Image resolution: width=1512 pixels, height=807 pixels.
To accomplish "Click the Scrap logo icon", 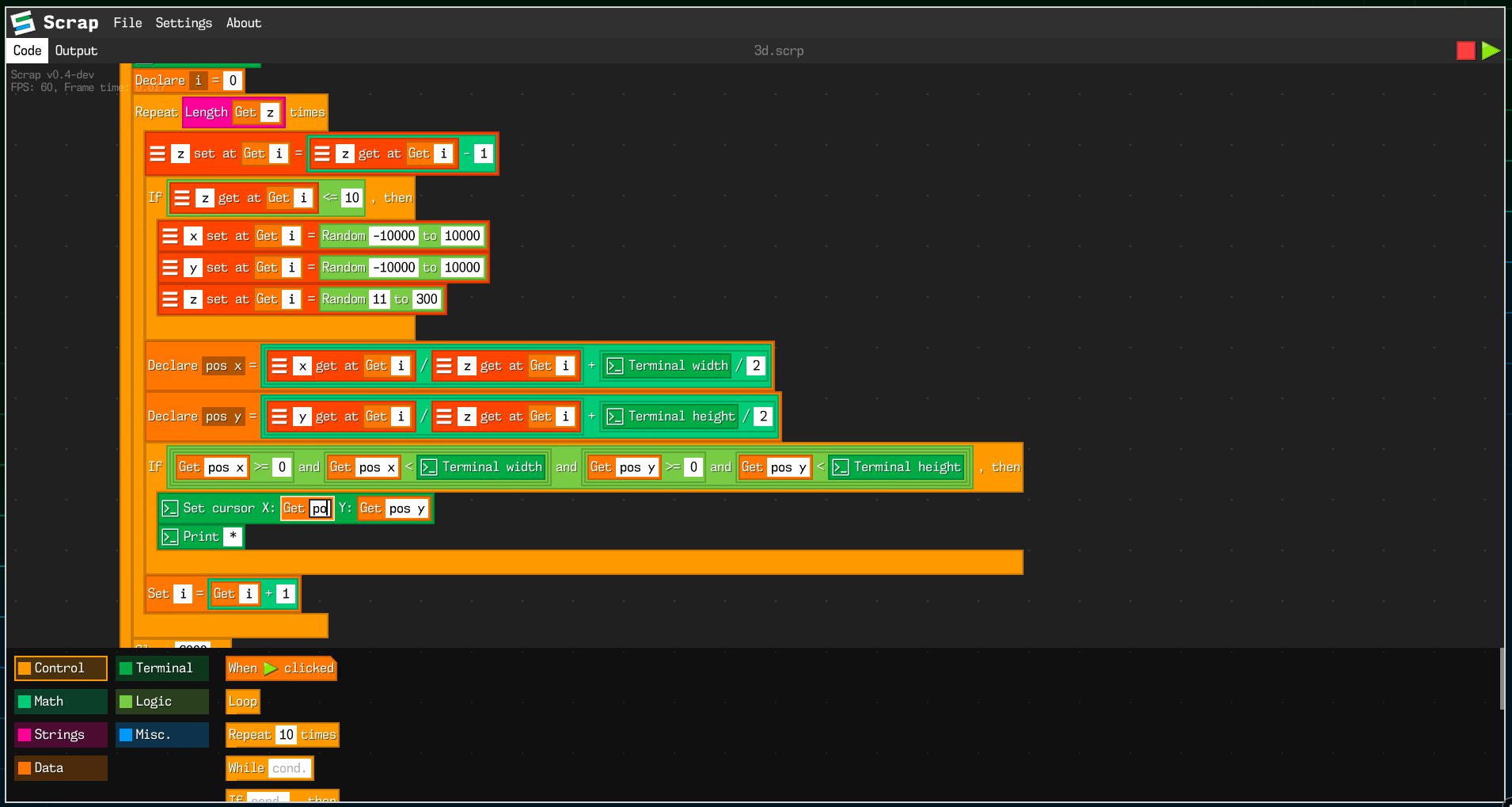I will click(x=21, y=22).
